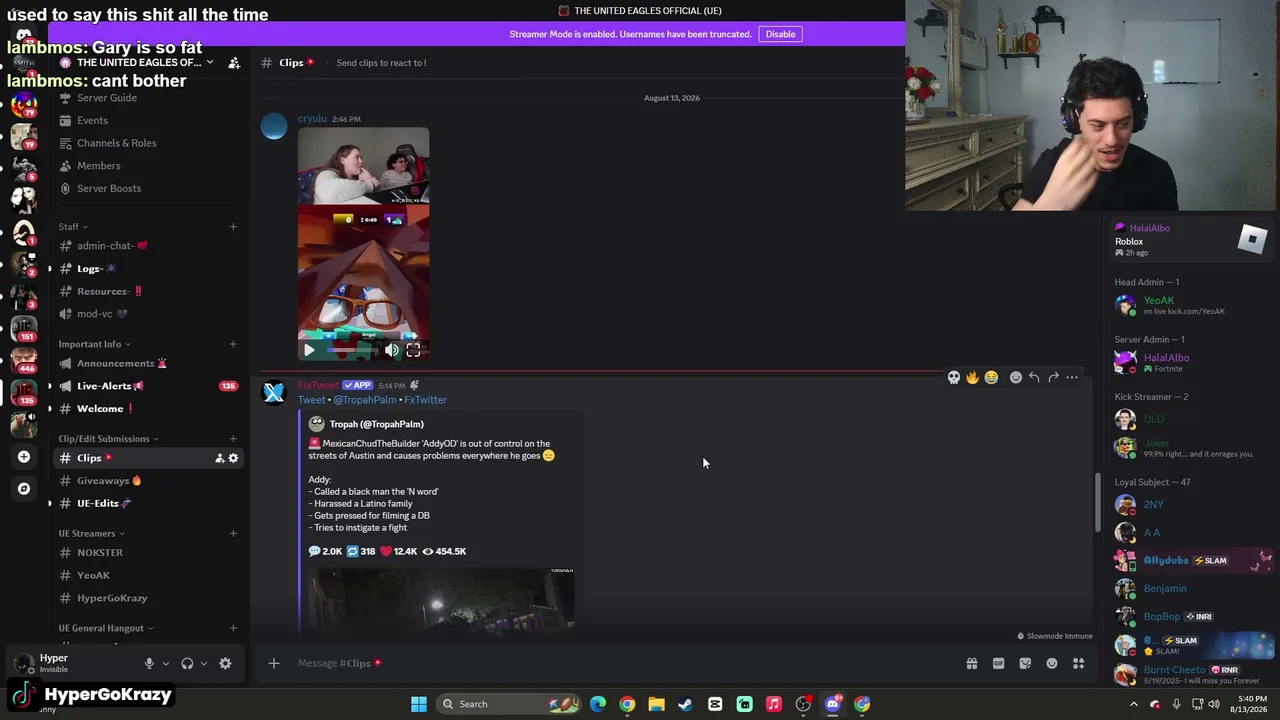Add a server with the plus button
This screenshot has height=720, width=1280.
pos(24,457)
